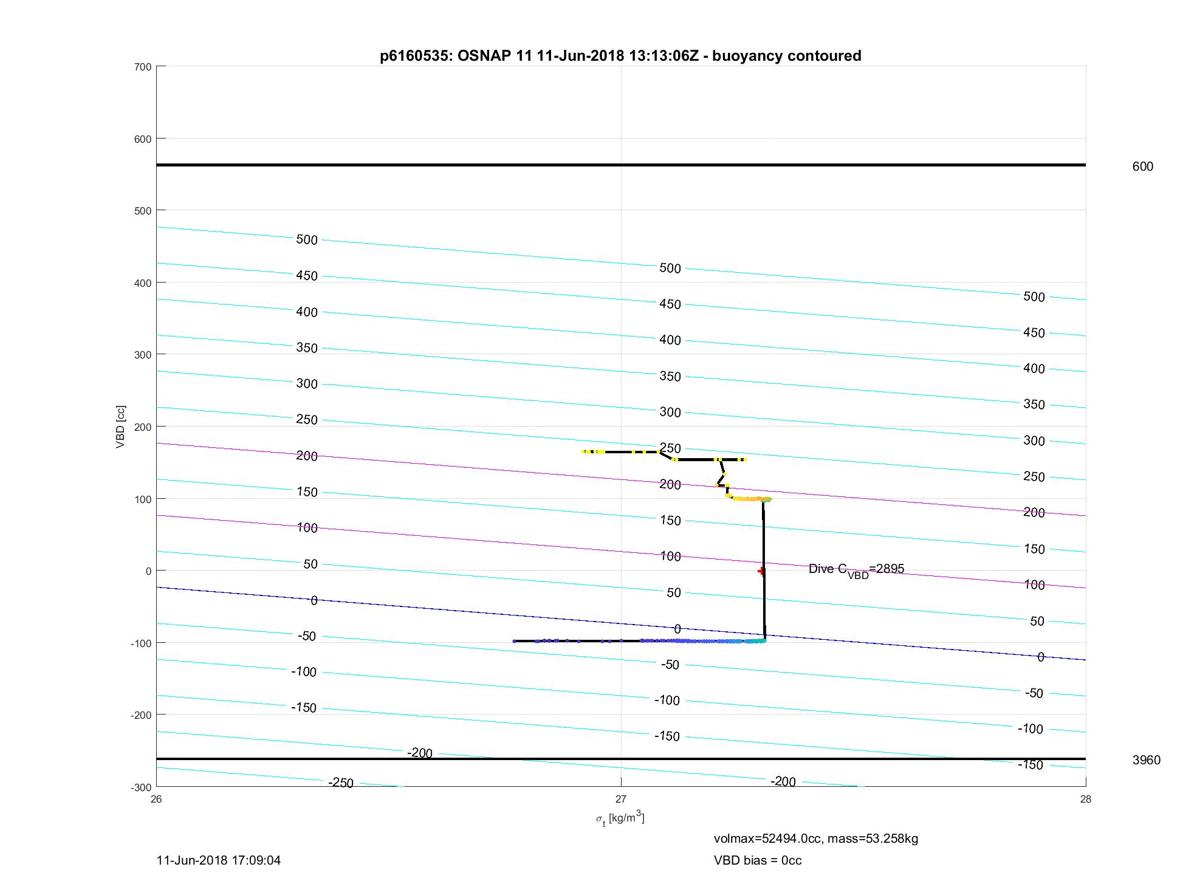The height and width of the screenshot is (885, 1200).
Task: Click the '3960' label outside the right axis
Action: pyautogui.click(x=1146, y=760)
